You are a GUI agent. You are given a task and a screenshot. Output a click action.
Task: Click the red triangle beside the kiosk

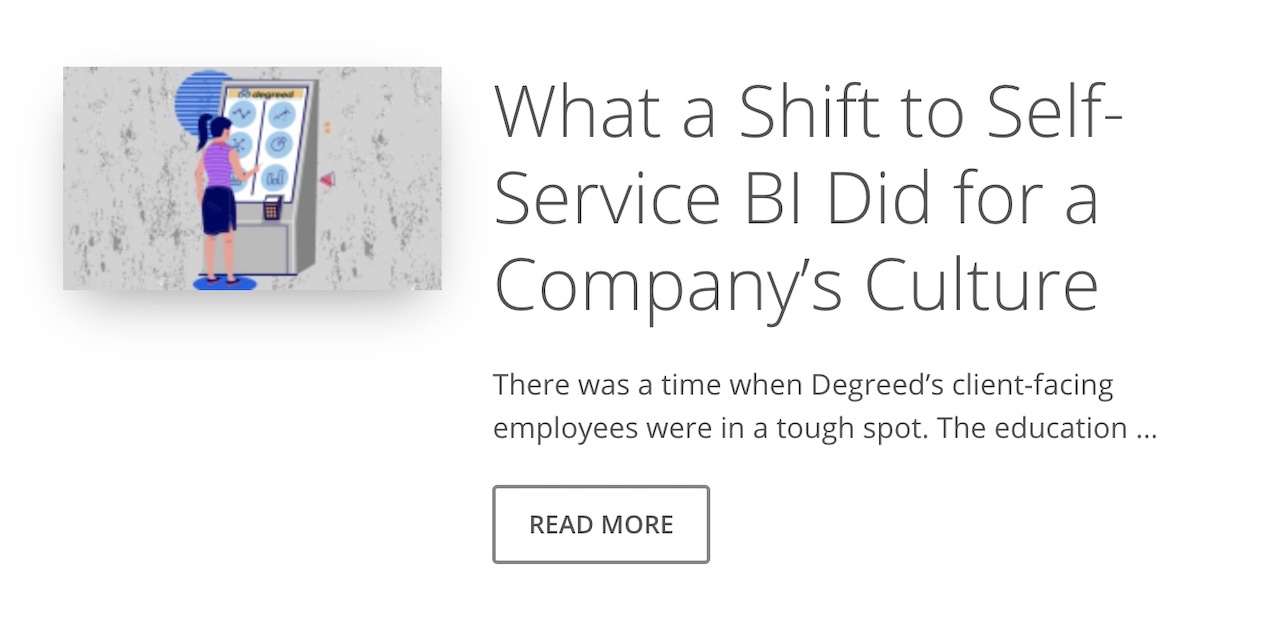coord(327,180)
